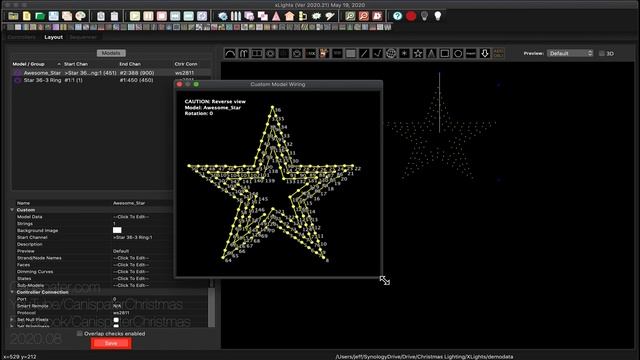Select the Sphere globe model tool

pyautogui.click(x=391, y=53)
